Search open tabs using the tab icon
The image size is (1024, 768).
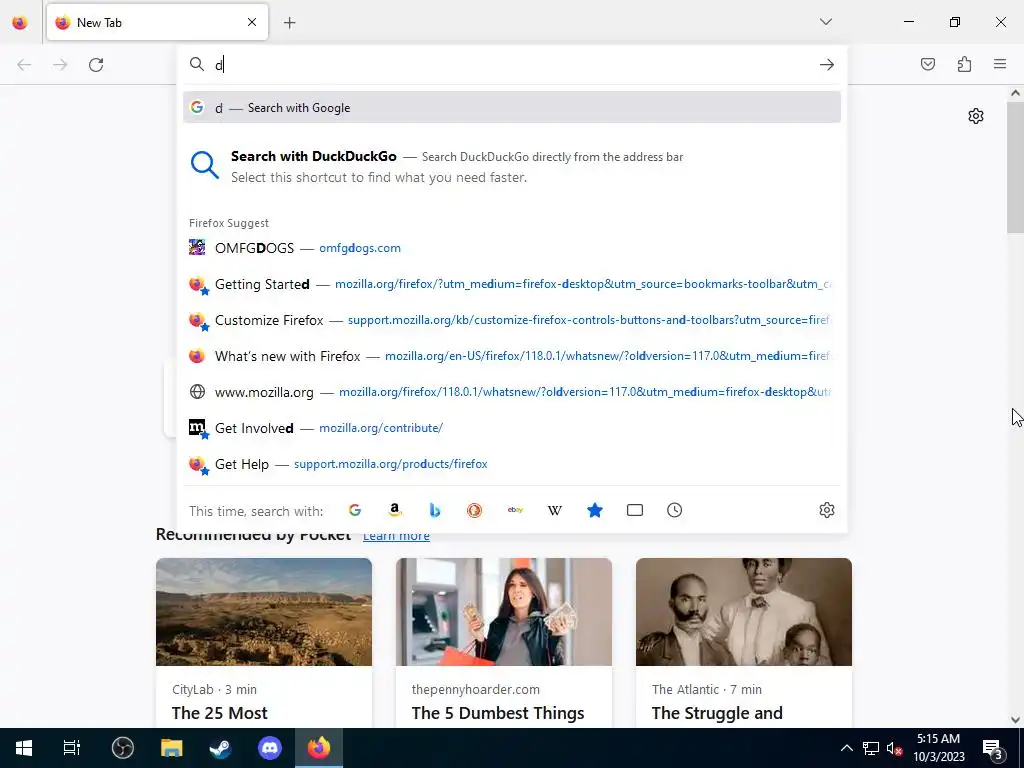[635, 510]
